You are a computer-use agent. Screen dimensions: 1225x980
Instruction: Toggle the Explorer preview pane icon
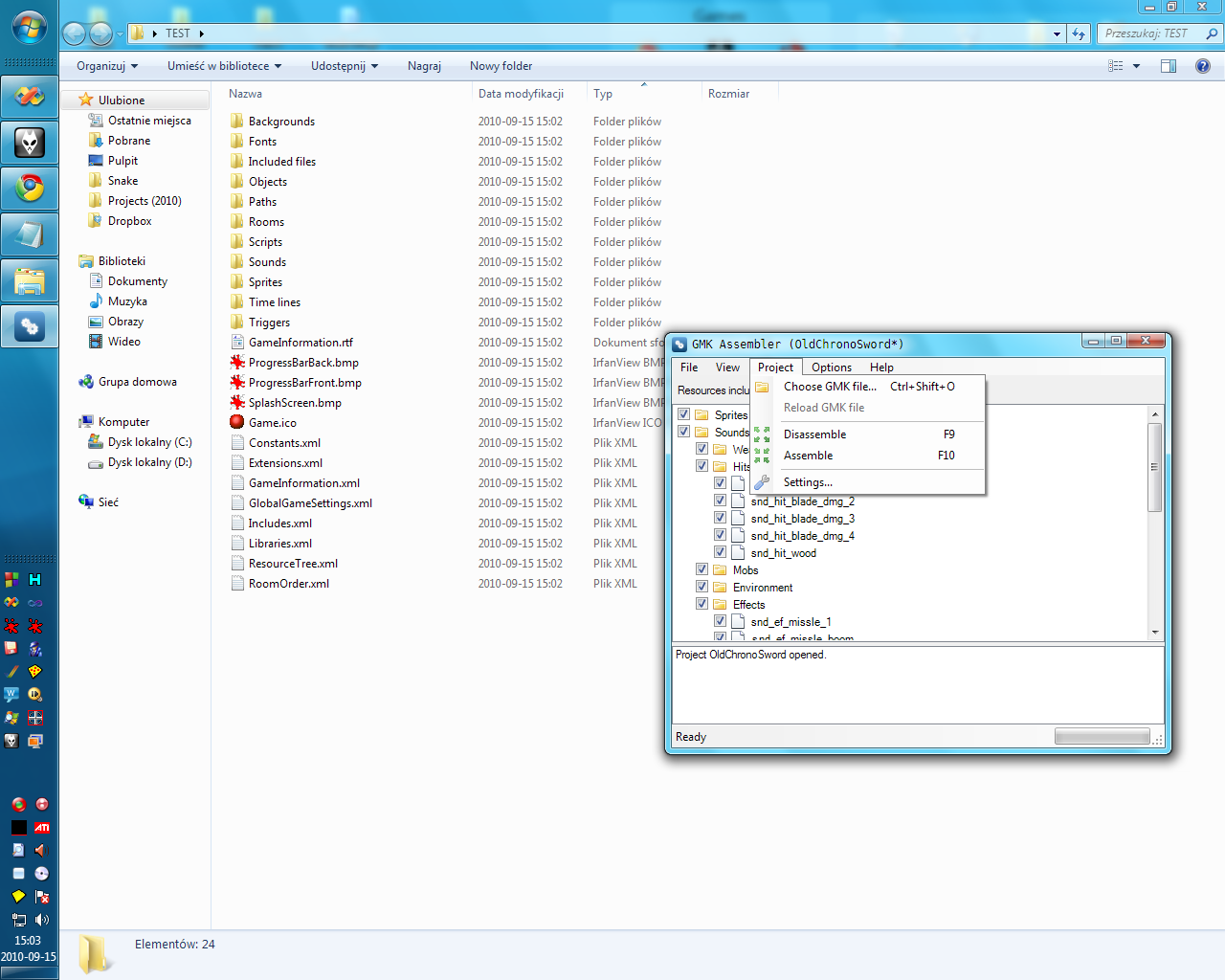tap(1169, 66)
